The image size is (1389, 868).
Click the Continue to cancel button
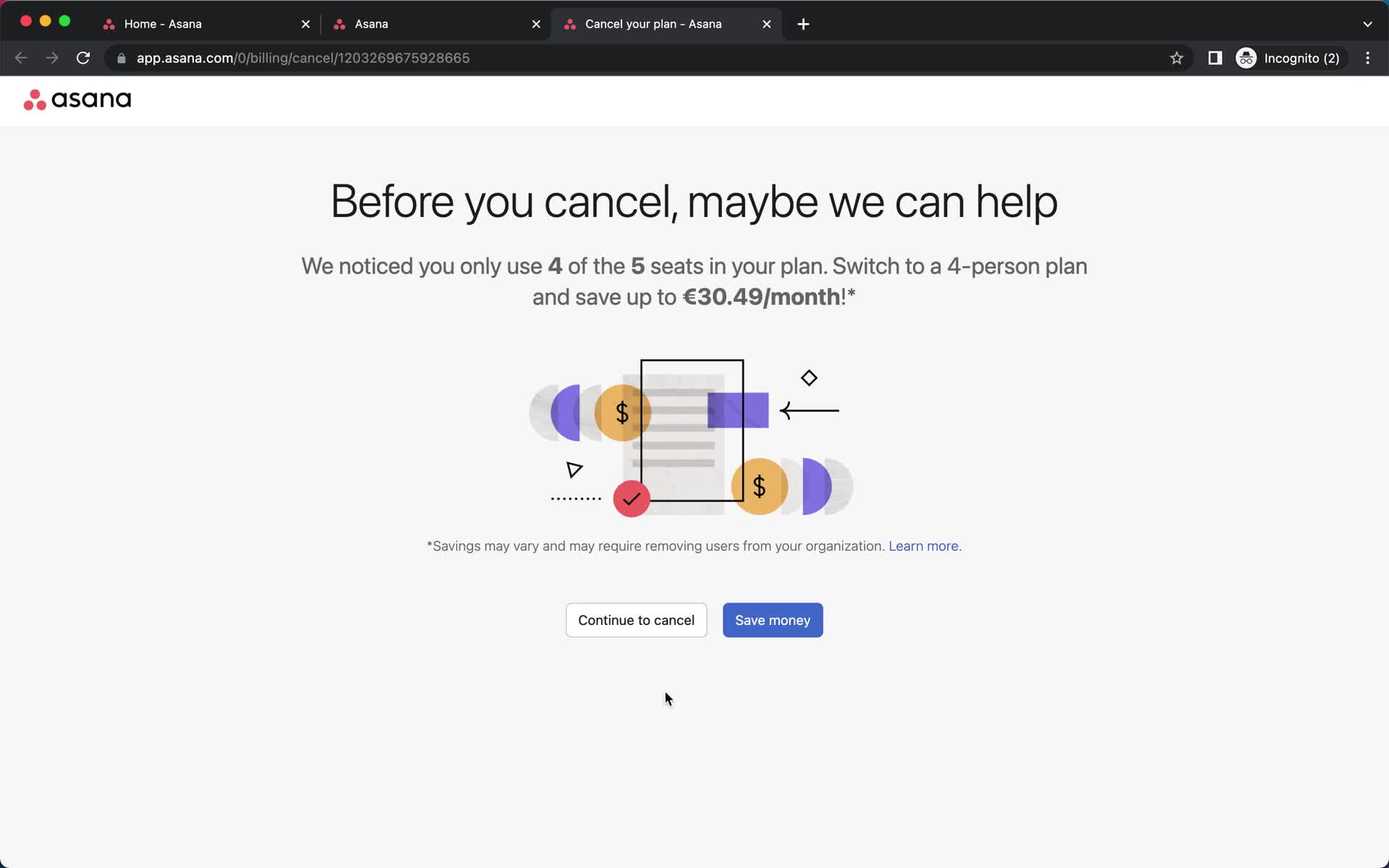point(636,620)
